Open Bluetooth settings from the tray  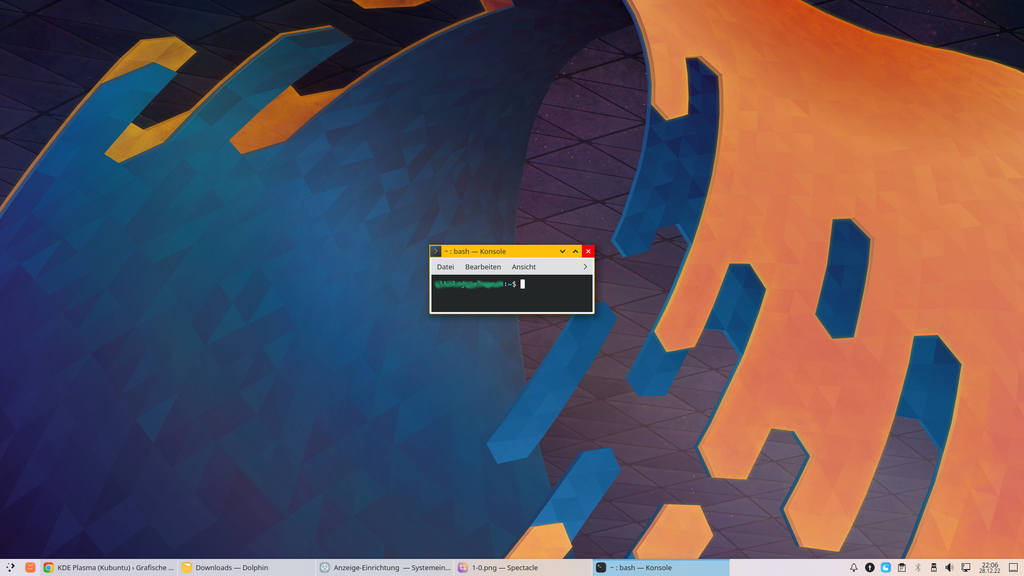tap(917, 567)
